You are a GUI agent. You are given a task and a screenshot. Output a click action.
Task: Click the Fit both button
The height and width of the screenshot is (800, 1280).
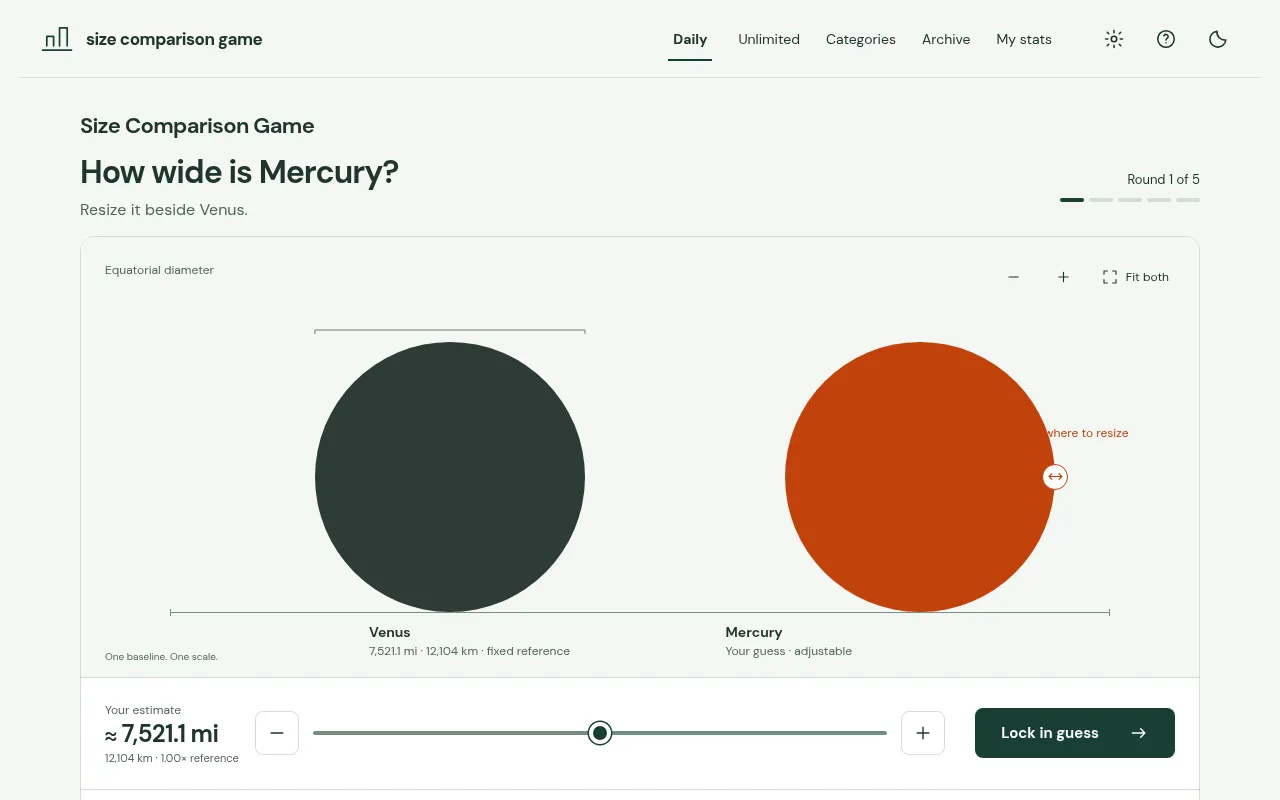[1135, 277]
